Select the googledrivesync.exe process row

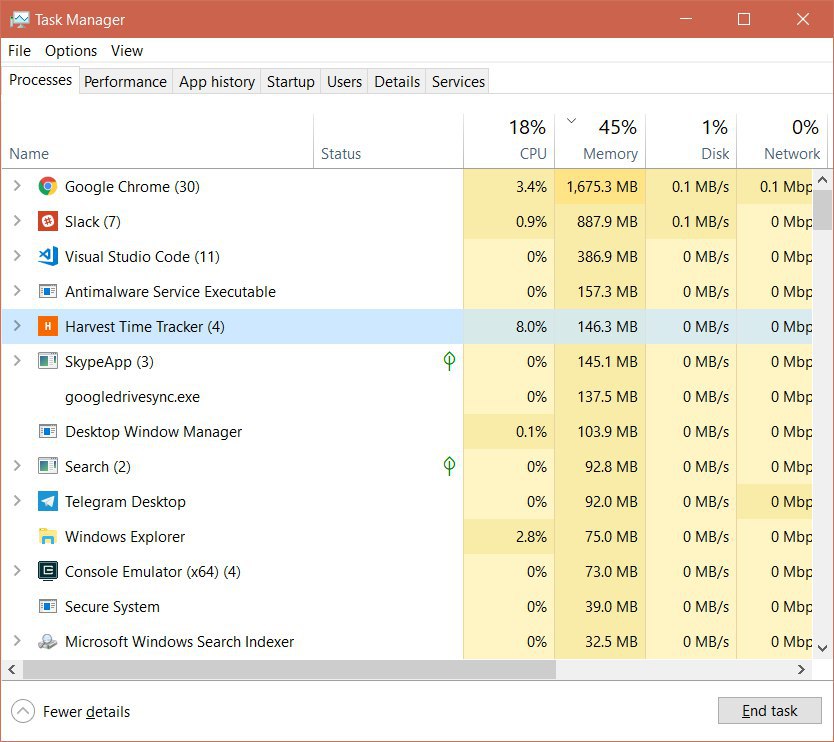[407, 397]
